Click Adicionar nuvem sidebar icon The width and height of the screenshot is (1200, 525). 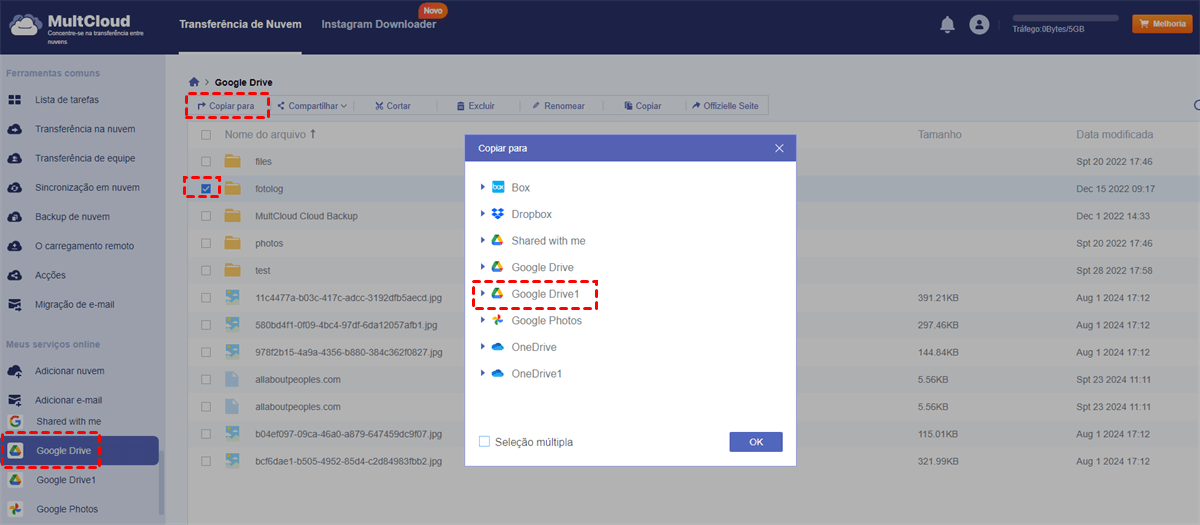click(x=15, y=371)
